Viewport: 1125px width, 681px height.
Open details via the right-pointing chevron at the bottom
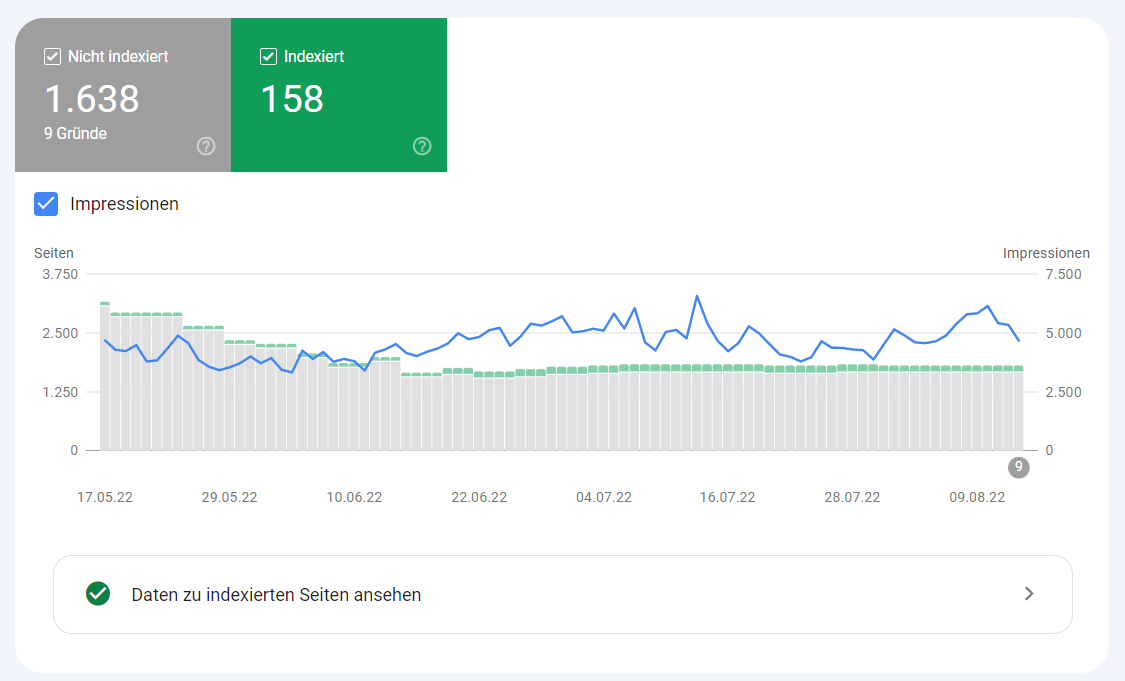pos(1028,594)
